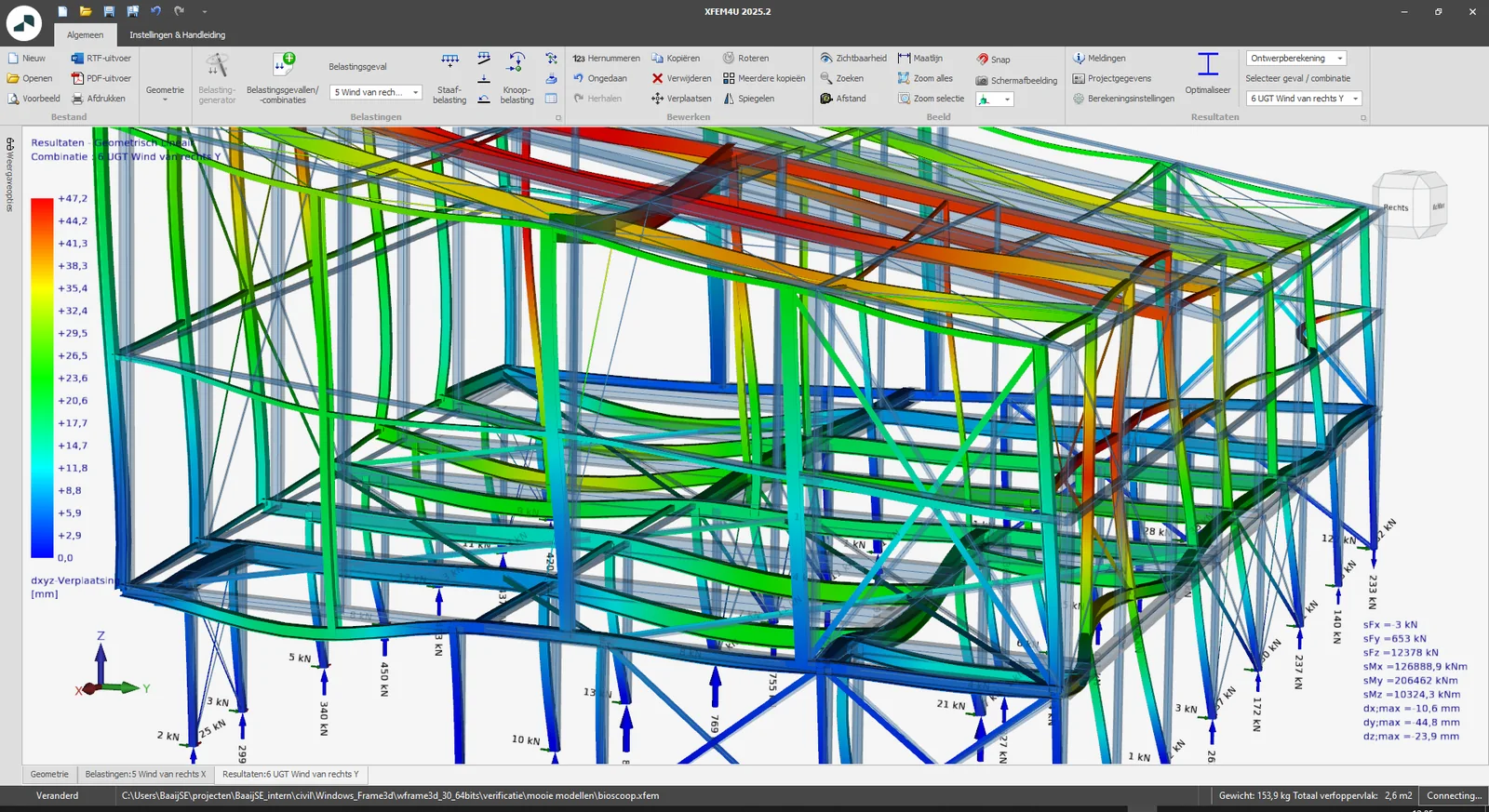Select the Knoopbelasting tool

pyautogui.click(x=516, y=79)
